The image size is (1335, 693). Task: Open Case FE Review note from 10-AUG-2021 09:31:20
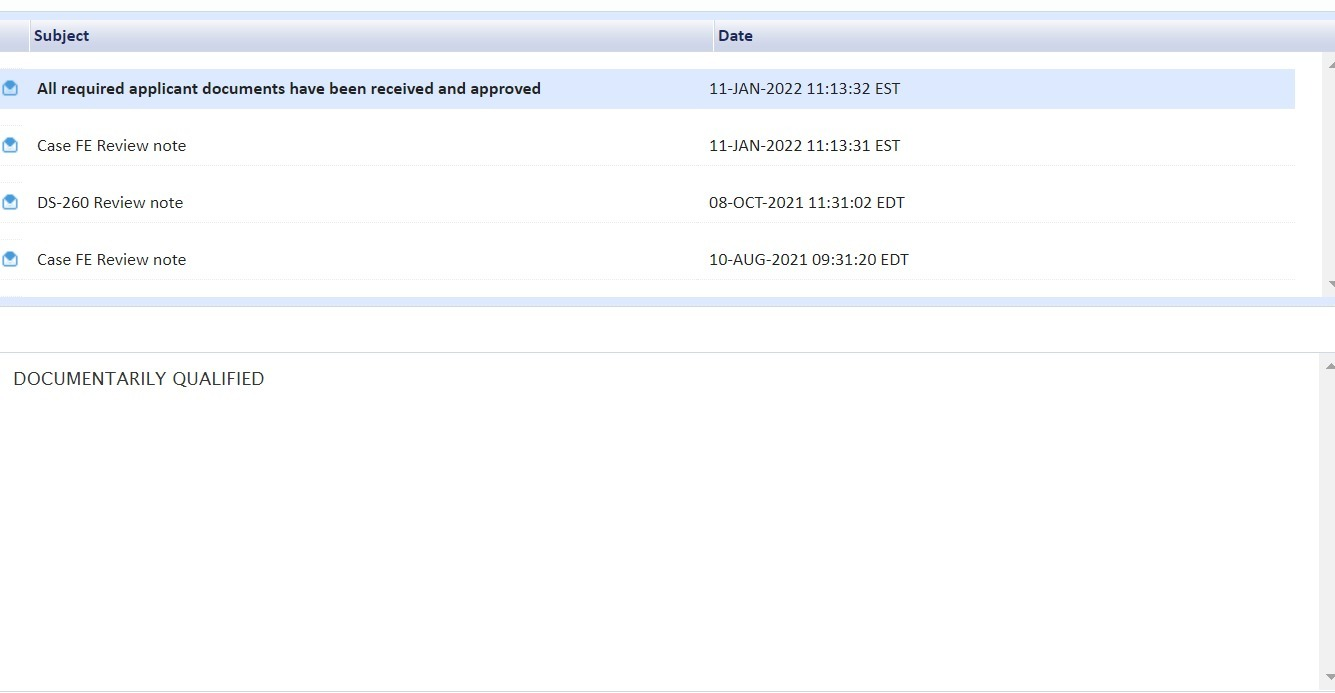coord(111,260)
